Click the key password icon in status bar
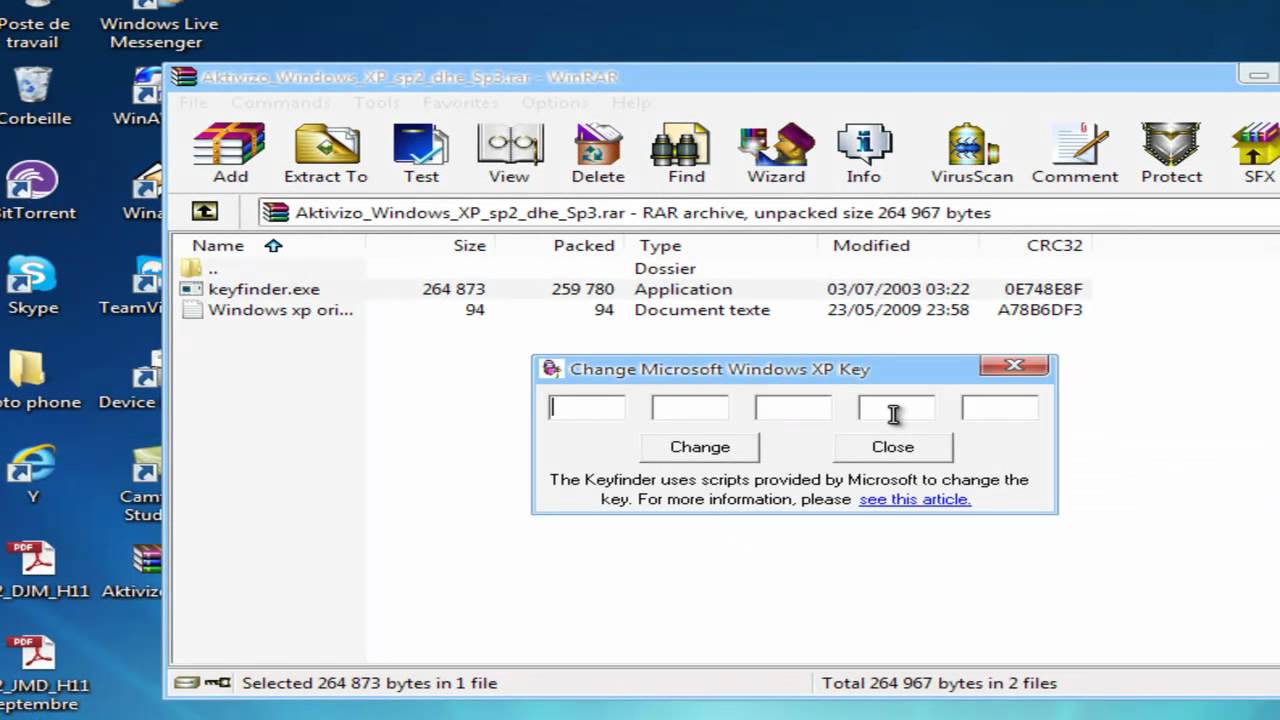The width and height of the screenshot is (1280, 720). (218, 683)
